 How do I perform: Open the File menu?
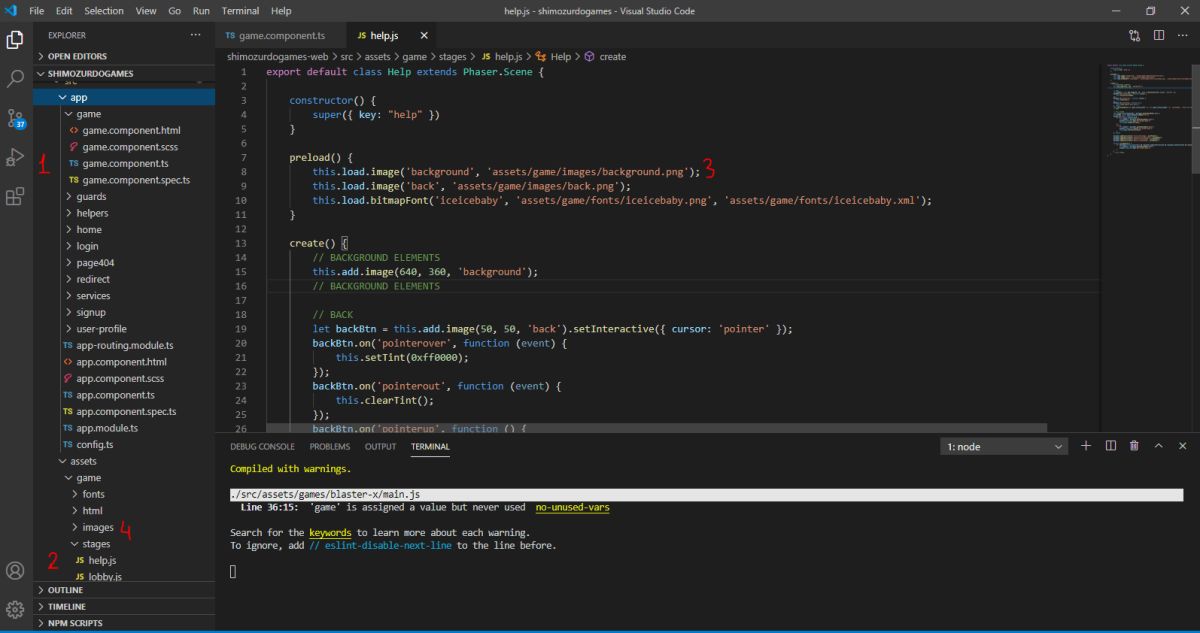(x=37, y=11)
